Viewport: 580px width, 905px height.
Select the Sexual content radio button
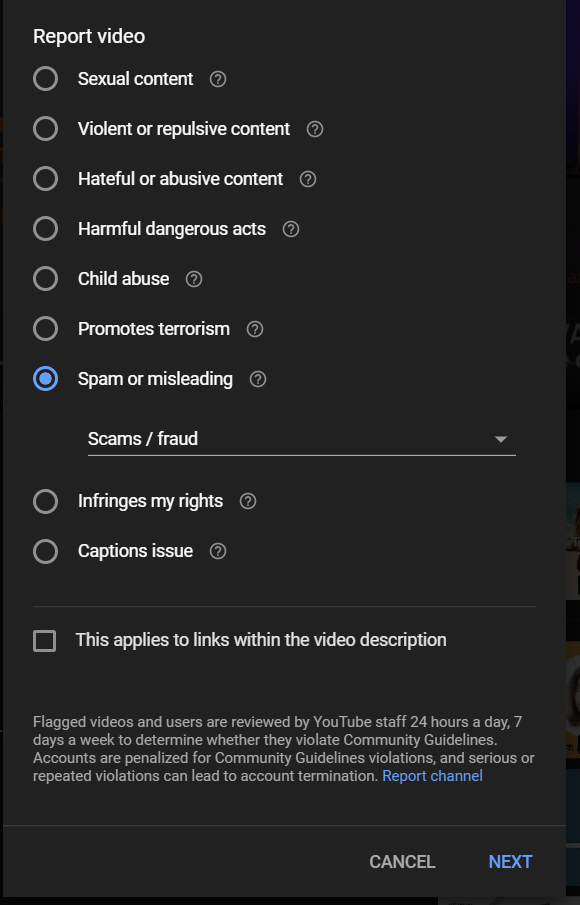point(46,78)
